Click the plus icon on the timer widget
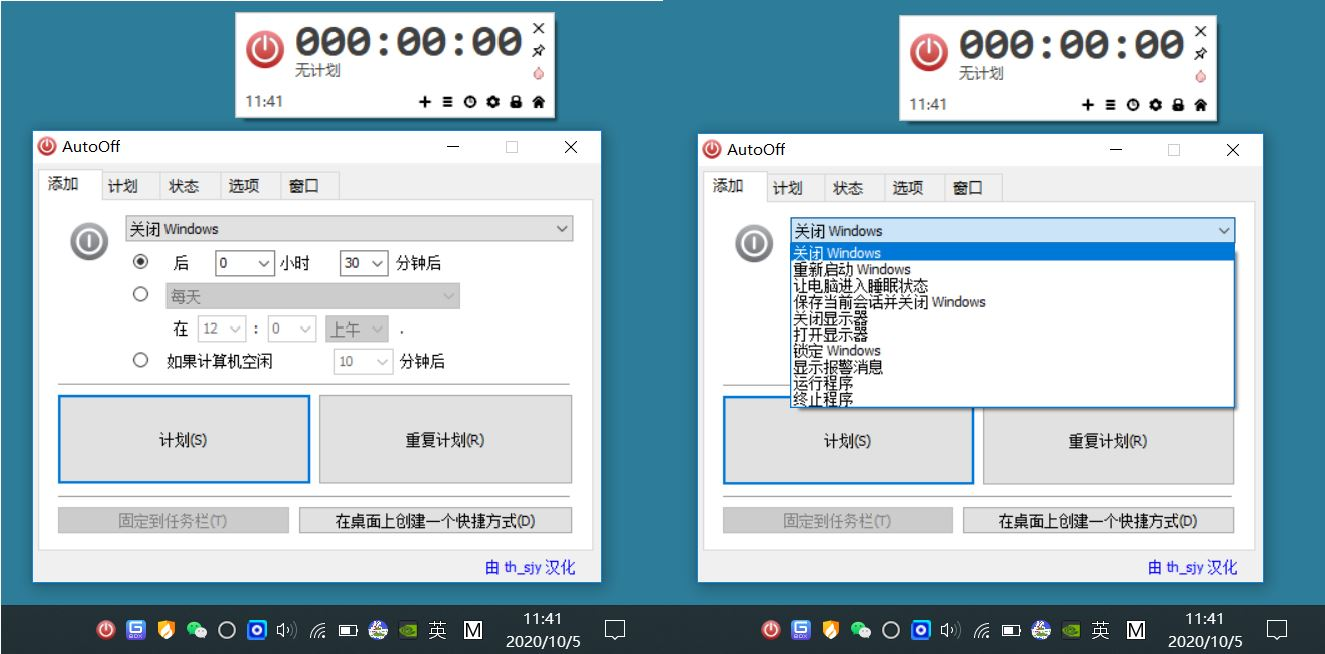The height and width of the screenshot is (654, 1325). tap(425, 101)
